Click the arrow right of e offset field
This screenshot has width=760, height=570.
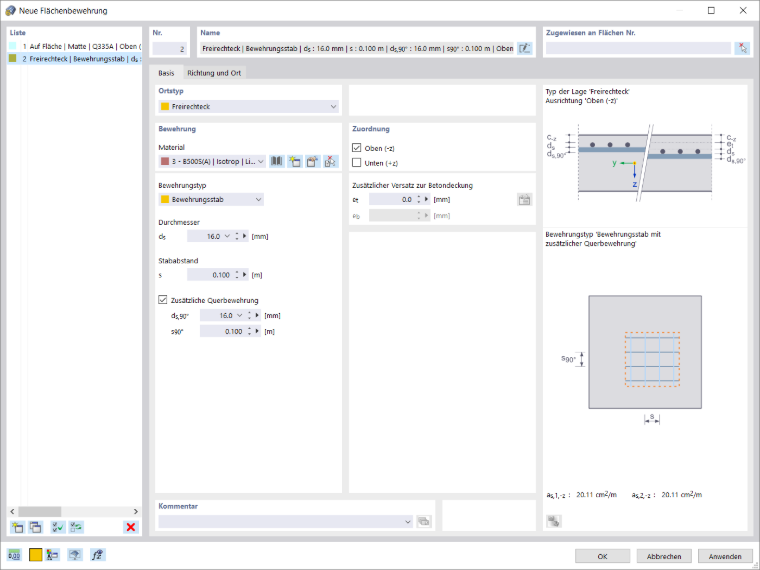coord(427,199)
